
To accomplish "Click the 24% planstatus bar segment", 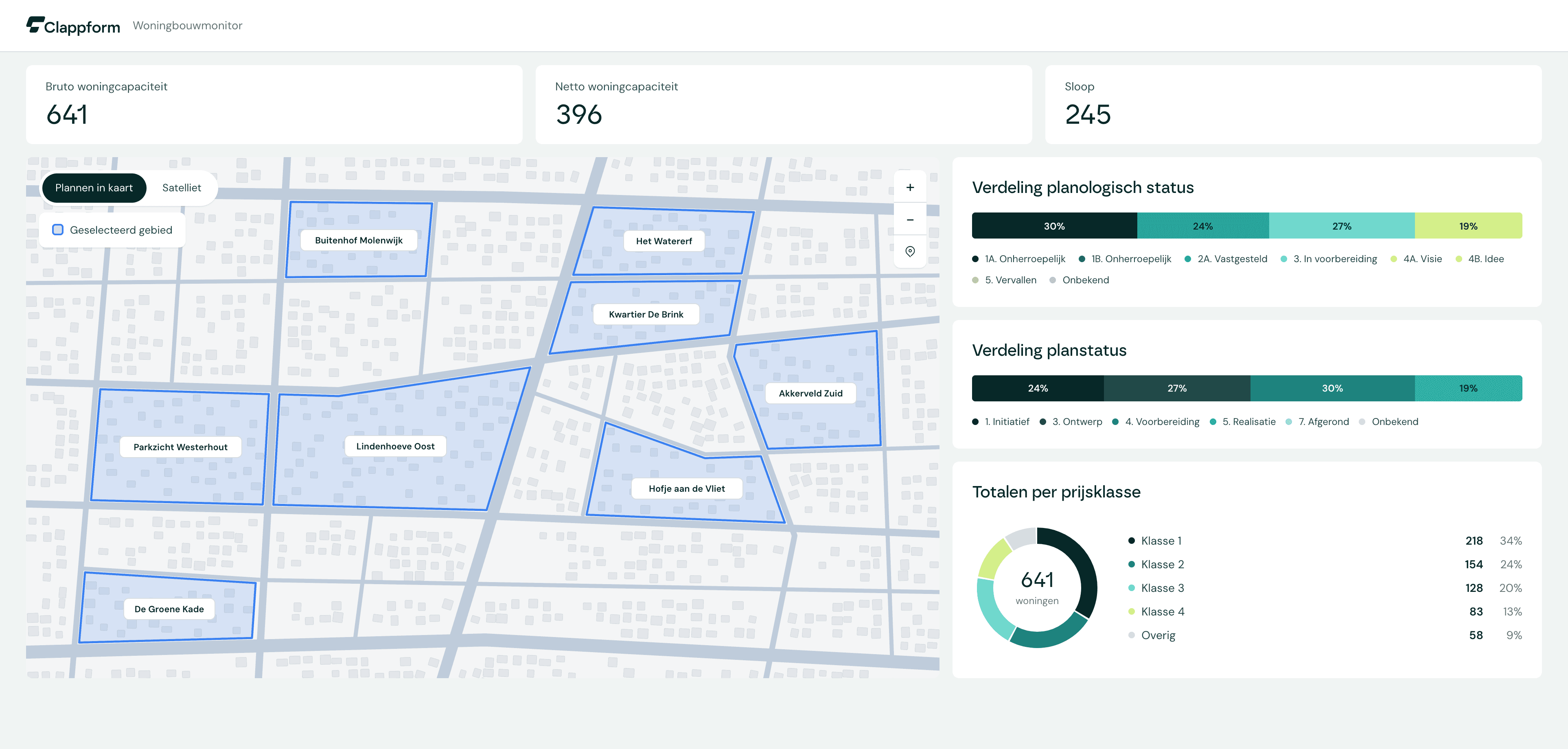I will coord(1038,388).
